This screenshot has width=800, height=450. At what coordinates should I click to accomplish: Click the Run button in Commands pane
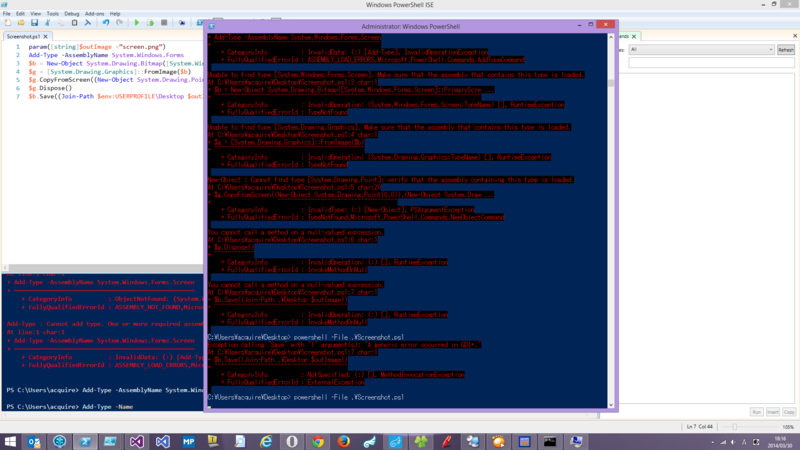(x=756, y=412)
